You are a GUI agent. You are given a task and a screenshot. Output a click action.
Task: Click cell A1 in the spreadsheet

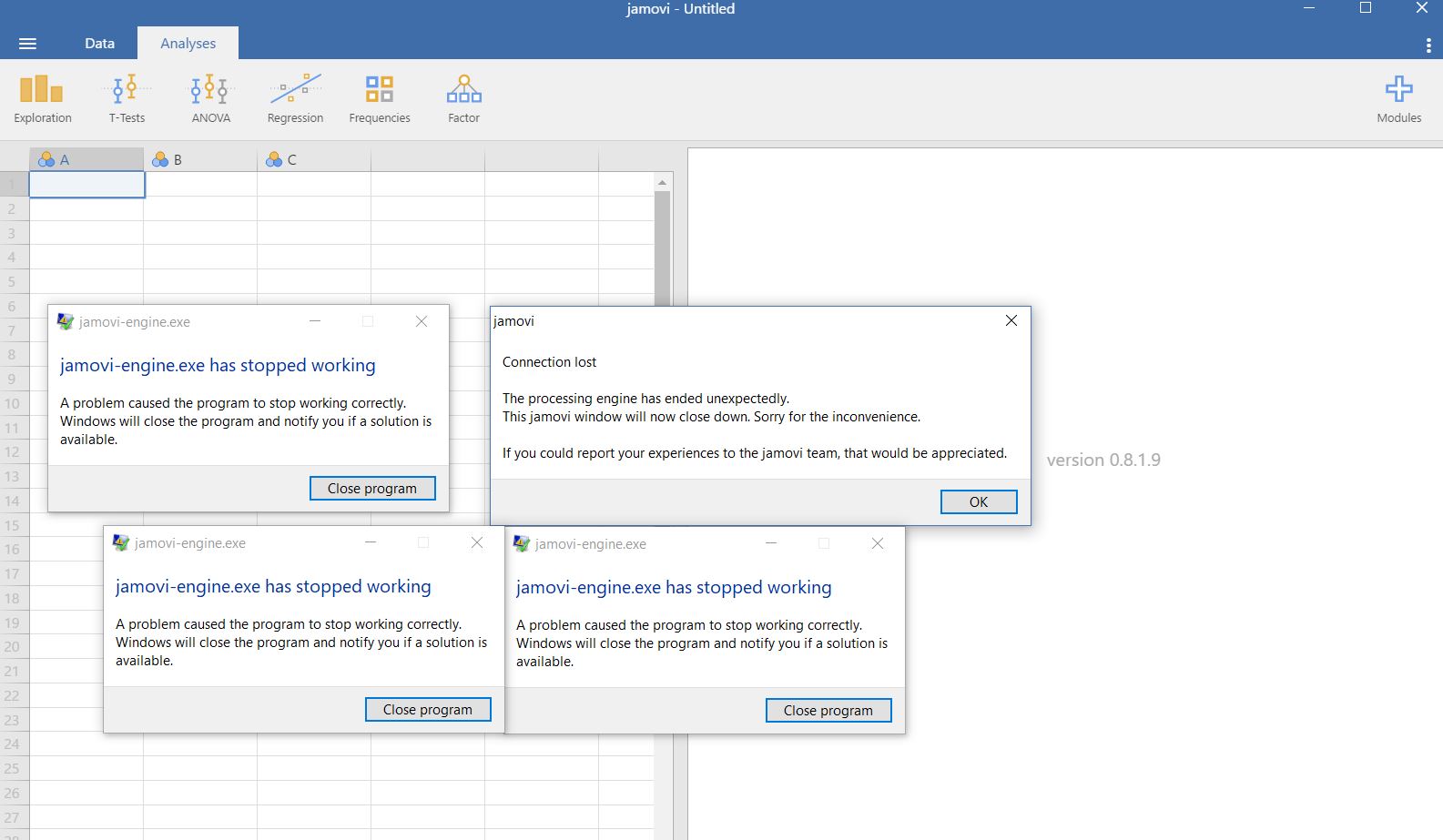pyautogui.click(x=86, y=185)
